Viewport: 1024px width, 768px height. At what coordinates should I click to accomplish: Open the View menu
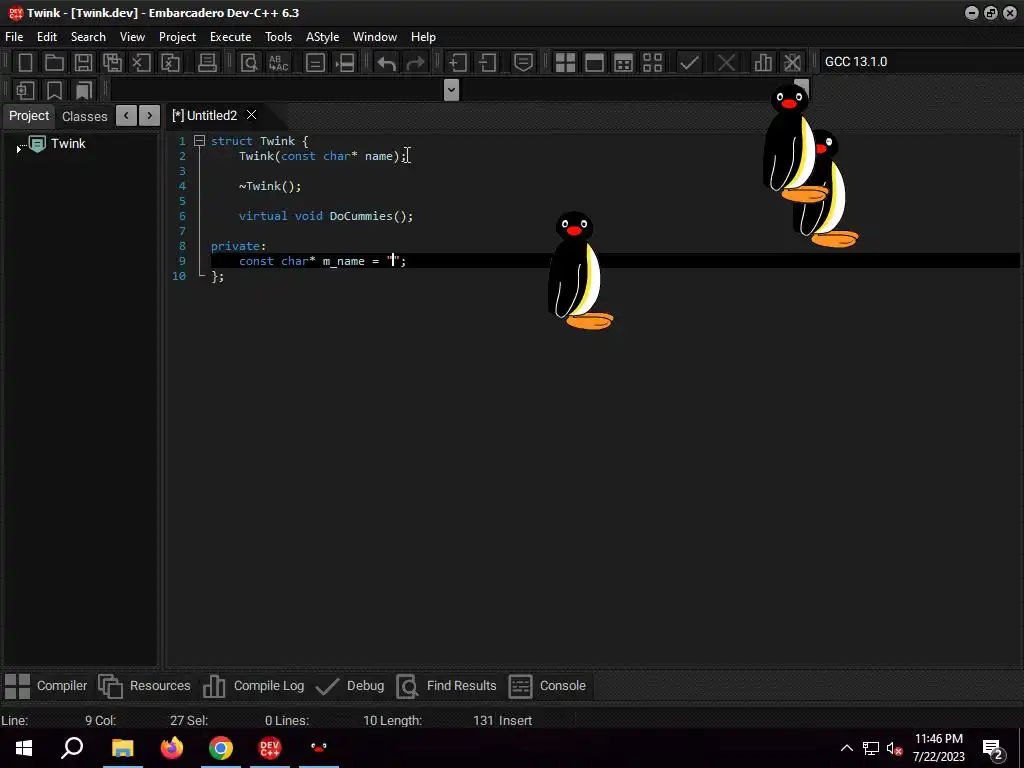tap(132, 37)
